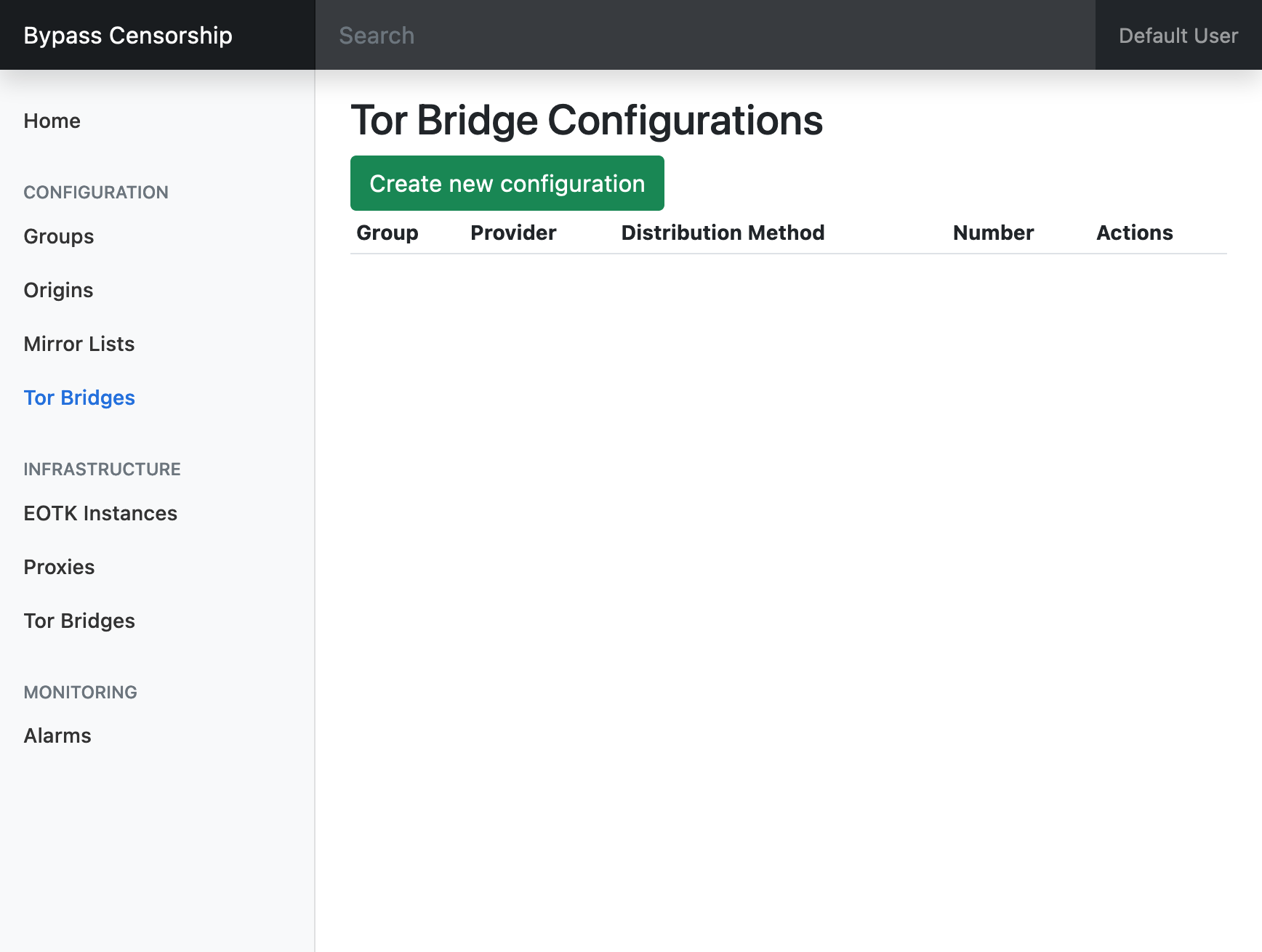This screenshot has height=952, width=1262.
Task: Click the Provider column header
Action: [x=513, y=233]
